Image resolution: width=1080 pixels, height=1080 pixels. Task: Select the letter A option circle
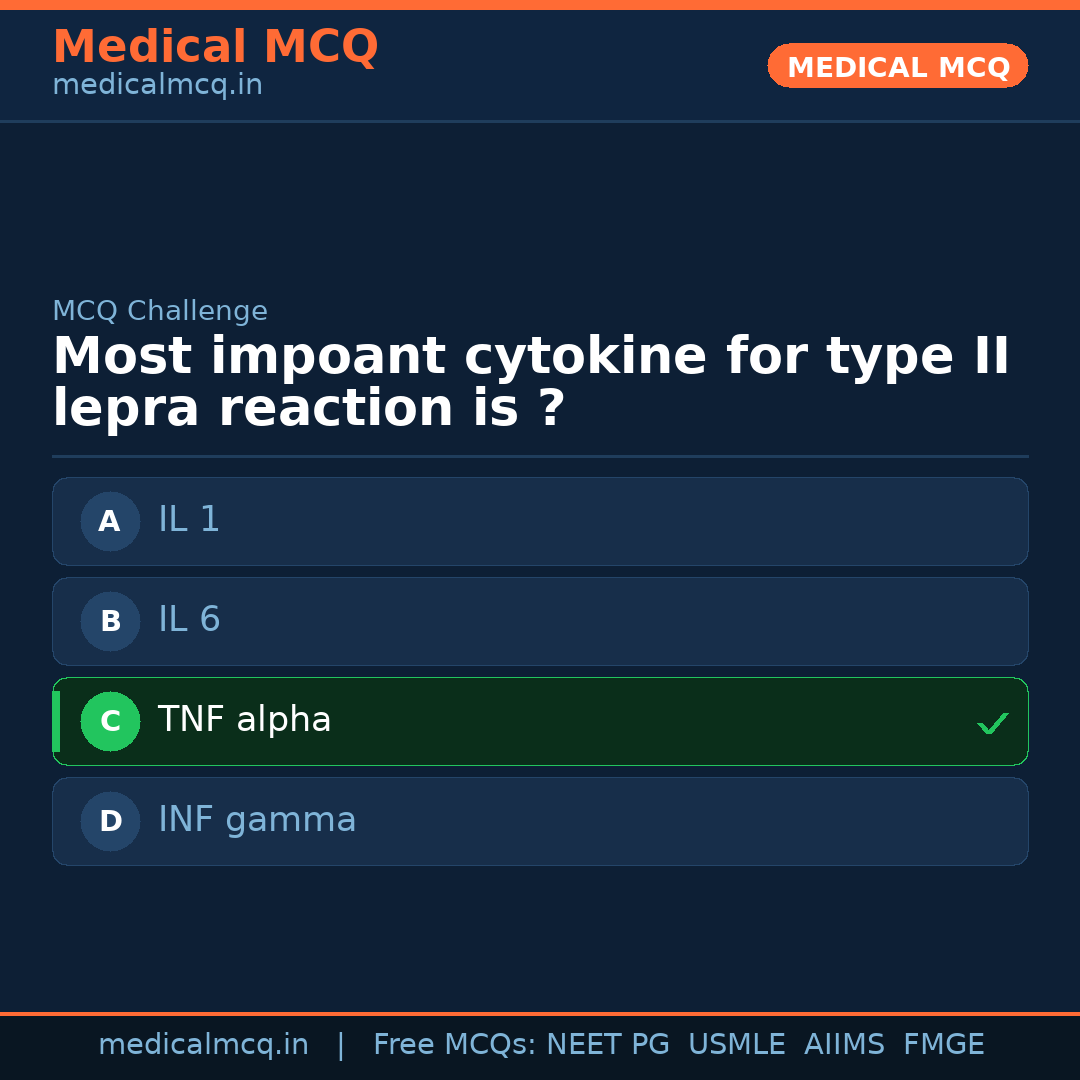110,521
